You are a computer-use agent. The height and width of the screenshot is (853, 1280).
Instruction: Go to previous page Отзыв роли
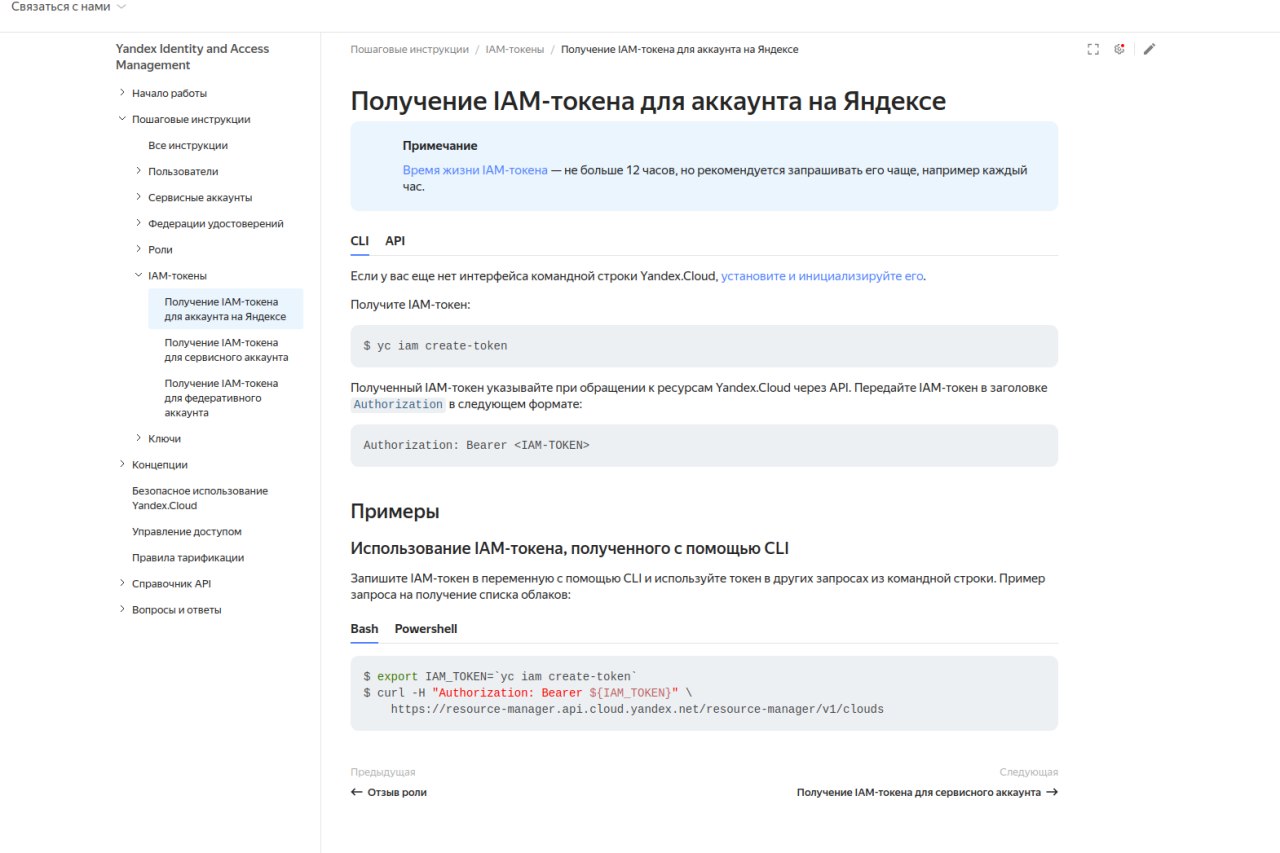coord(389,792)
